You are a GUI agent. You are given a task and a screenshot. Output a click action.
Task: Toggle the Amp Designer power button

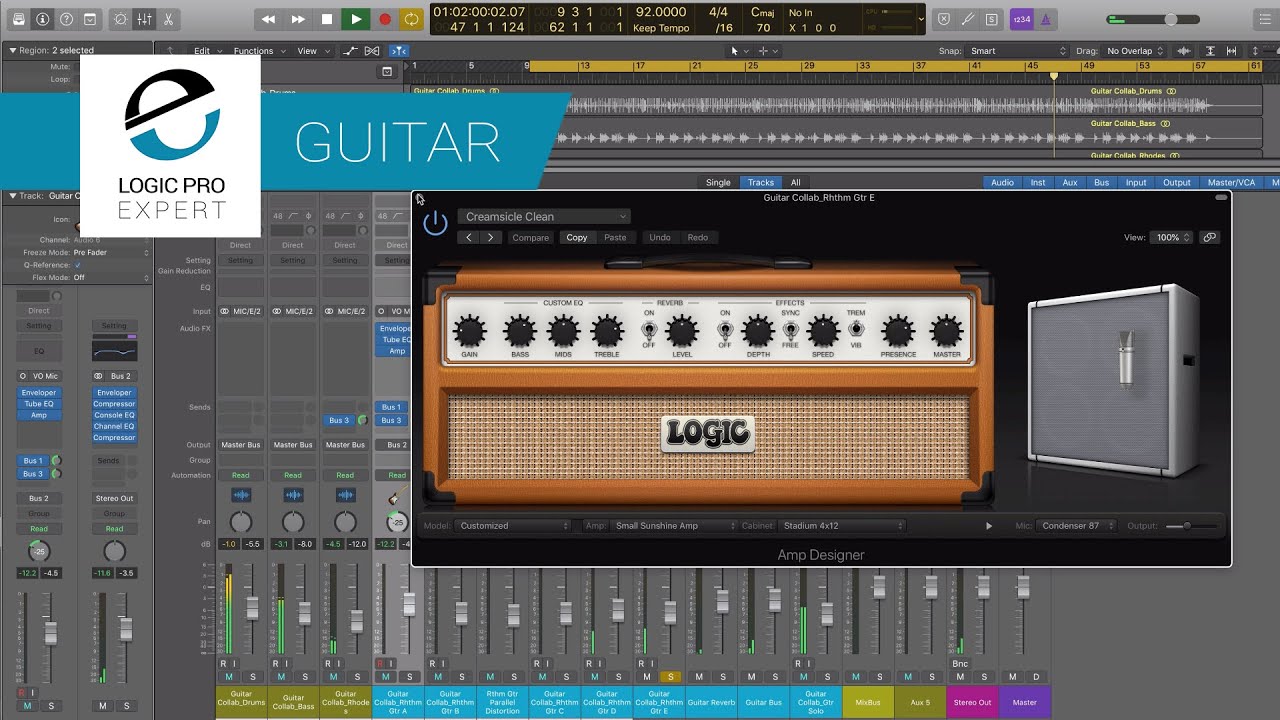(435, 223)
